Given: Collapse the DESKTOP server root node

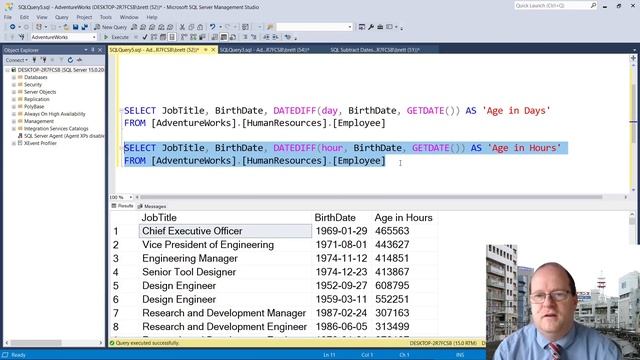Looking at the screenshot, I should 7,70.
